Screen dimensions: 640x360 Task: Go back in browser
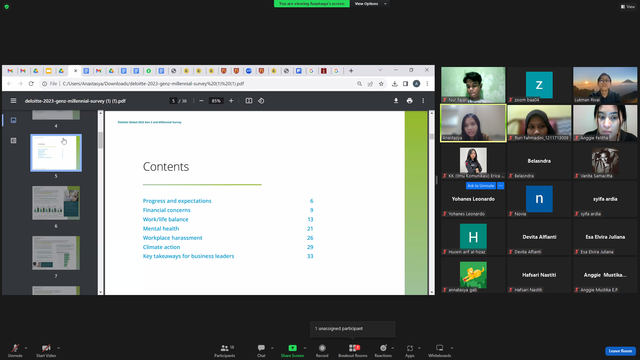tap(9, 84)
